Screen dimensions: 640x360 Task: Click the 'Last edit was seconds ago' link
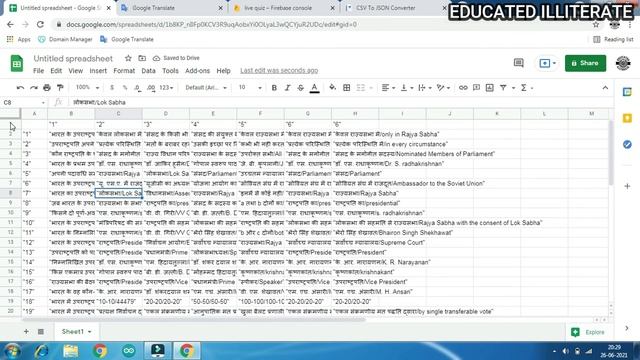[x=279, y=71]
